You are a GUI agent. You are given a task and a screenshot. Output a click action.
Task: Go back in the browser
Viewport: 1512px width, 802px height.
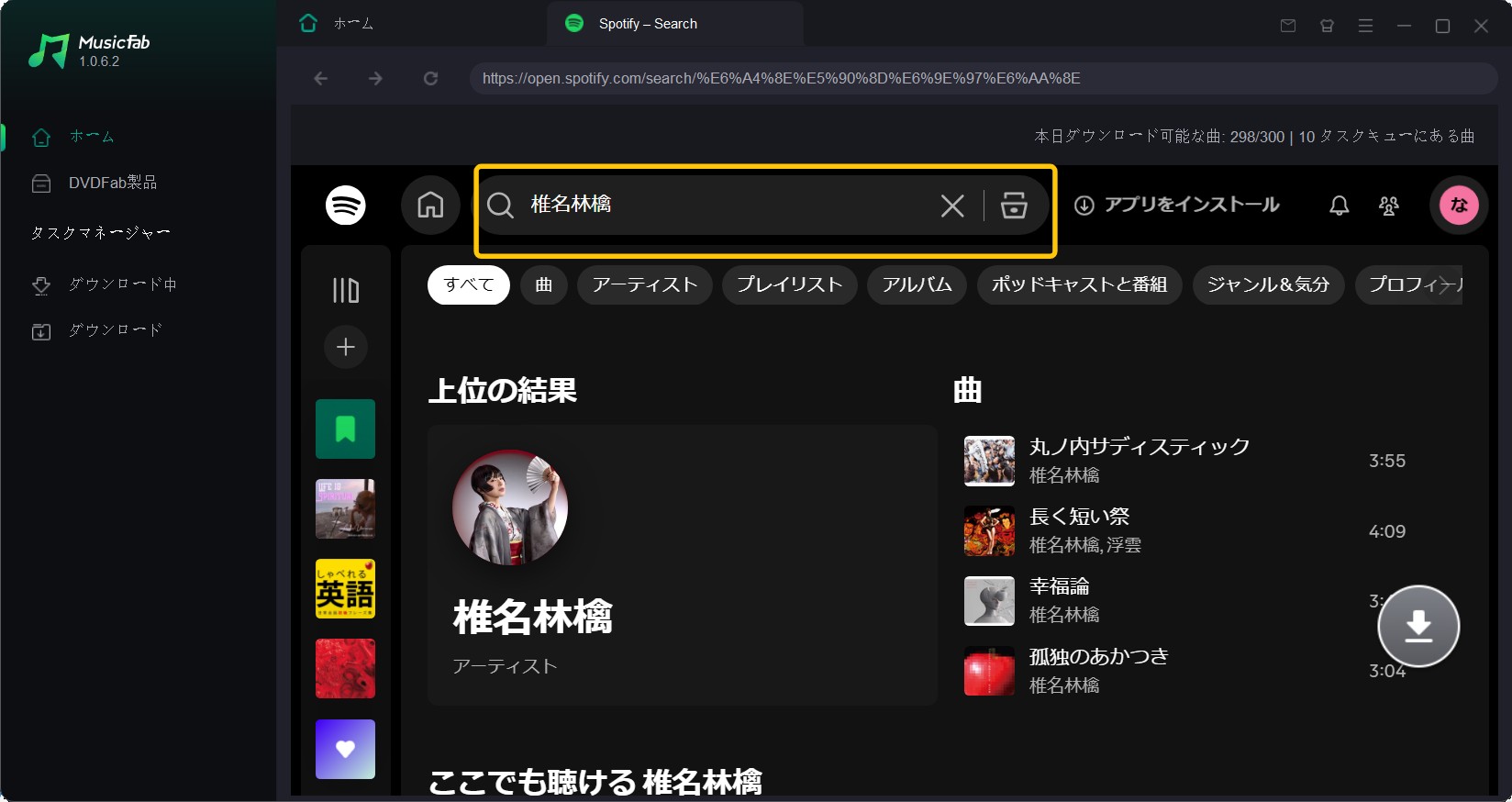(320, 78)
